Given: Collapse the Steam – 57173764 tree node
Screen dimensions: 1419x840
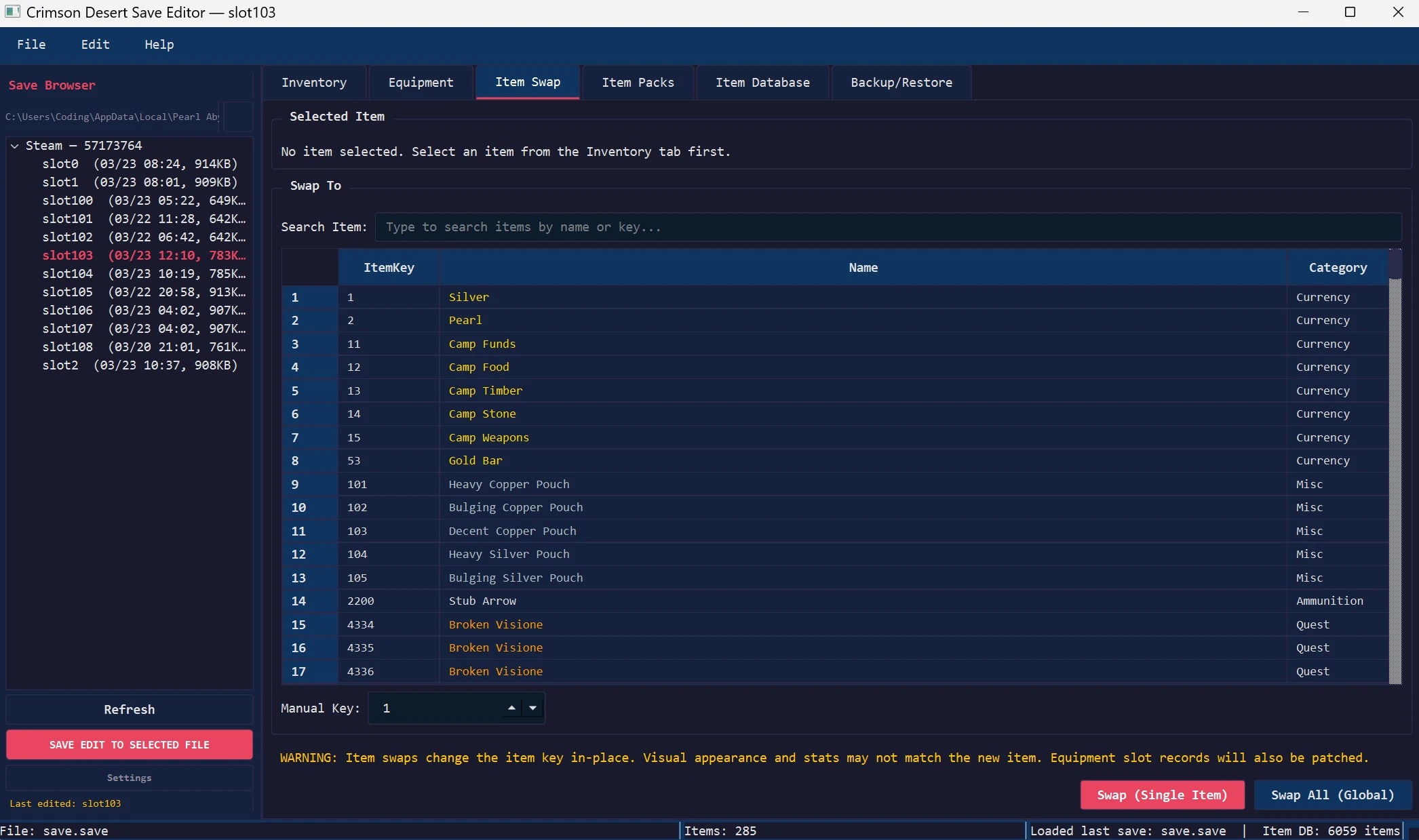Looking at the screenshot, I should coord(14,146).
